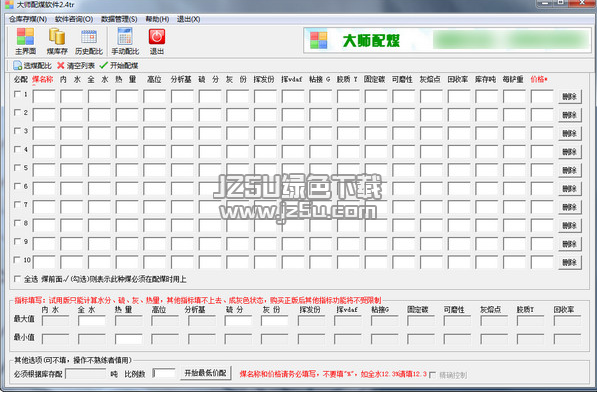Click the 比例数 input field
Viewport: 597px width, 394px height.
tap(164, 373)
